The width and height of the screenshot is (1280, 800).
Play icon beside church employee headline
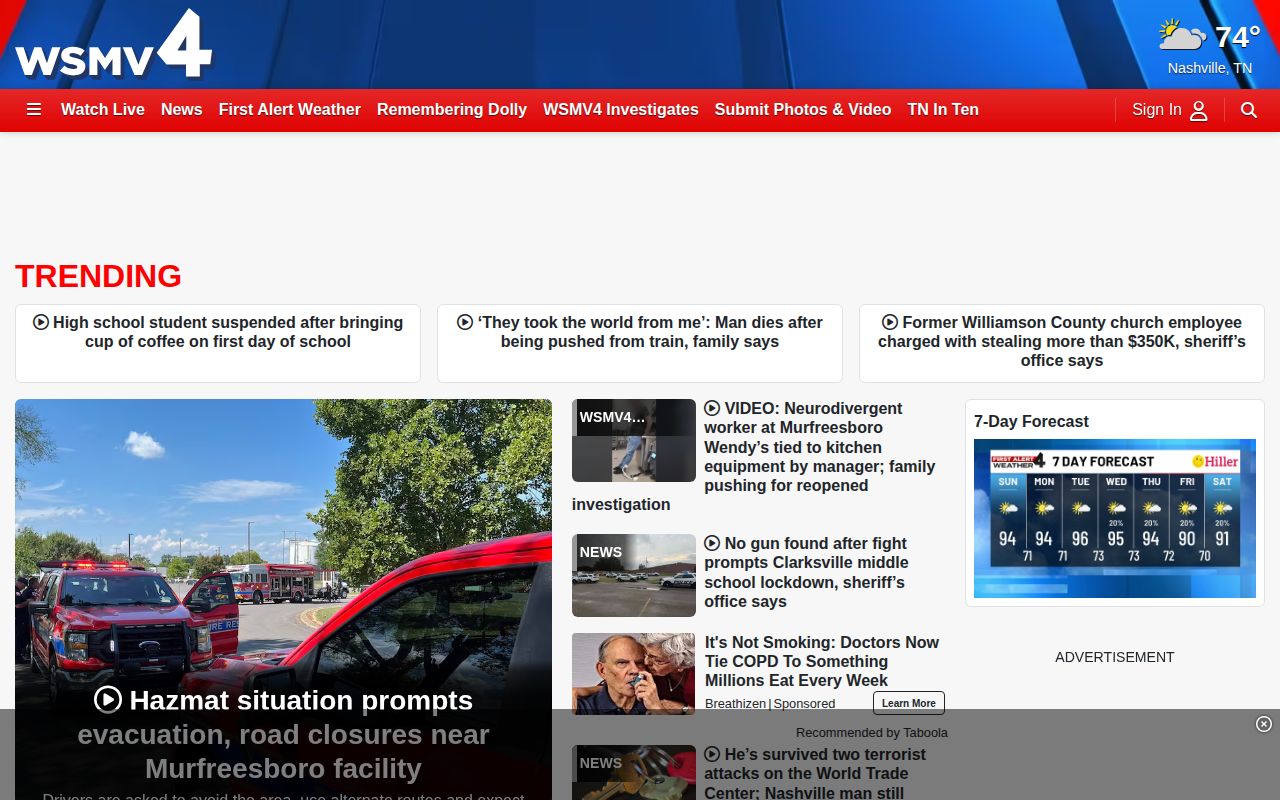890,322
